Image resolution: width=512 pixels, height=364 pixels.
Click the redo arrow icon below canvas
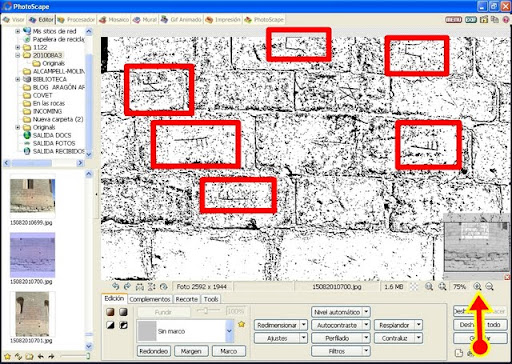[x=127, y=286]
